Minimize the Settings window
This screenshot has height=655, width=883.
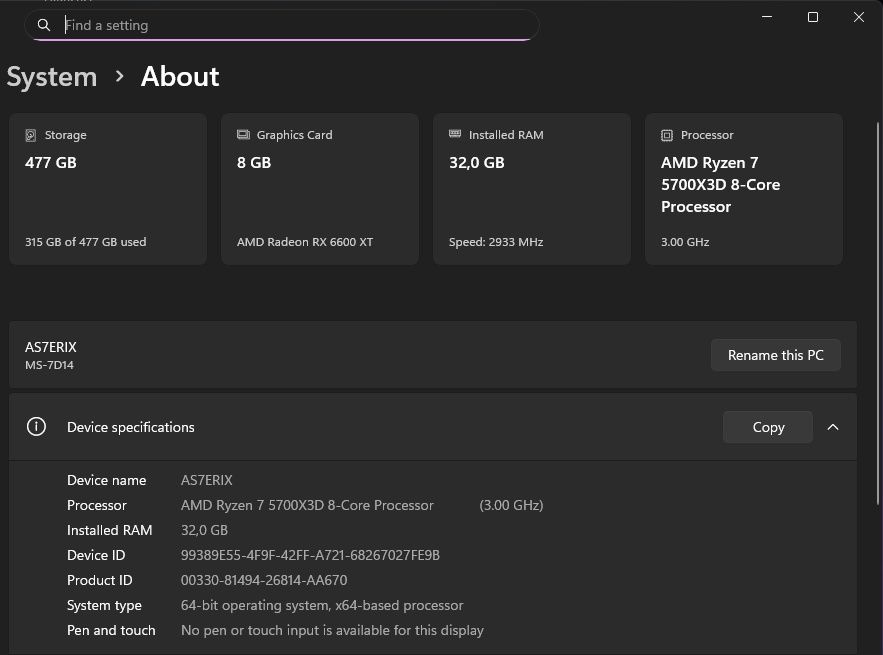coord(767,17)
